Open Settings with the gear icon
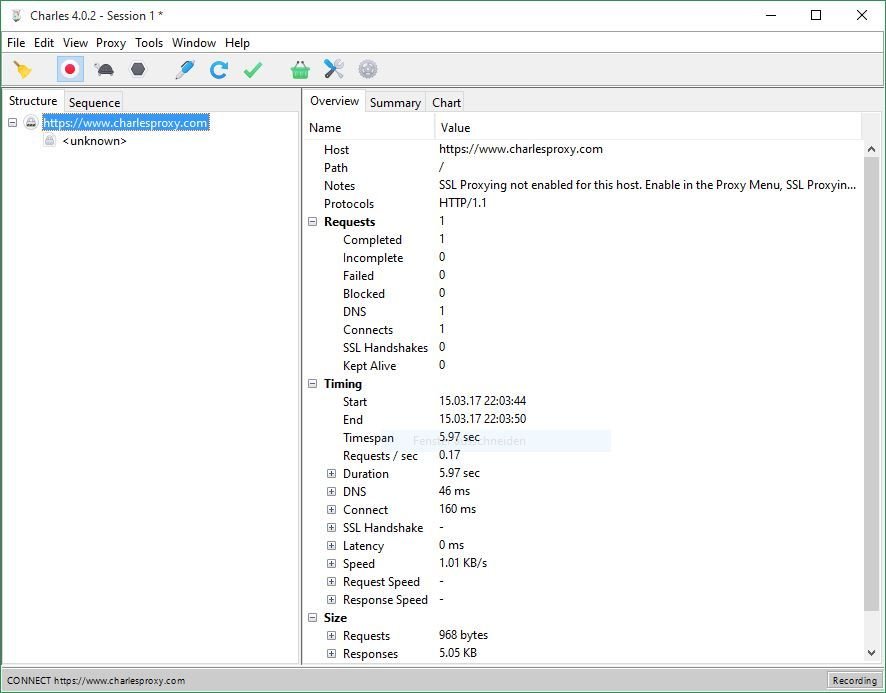886x693 pixels. pos(368,70)
